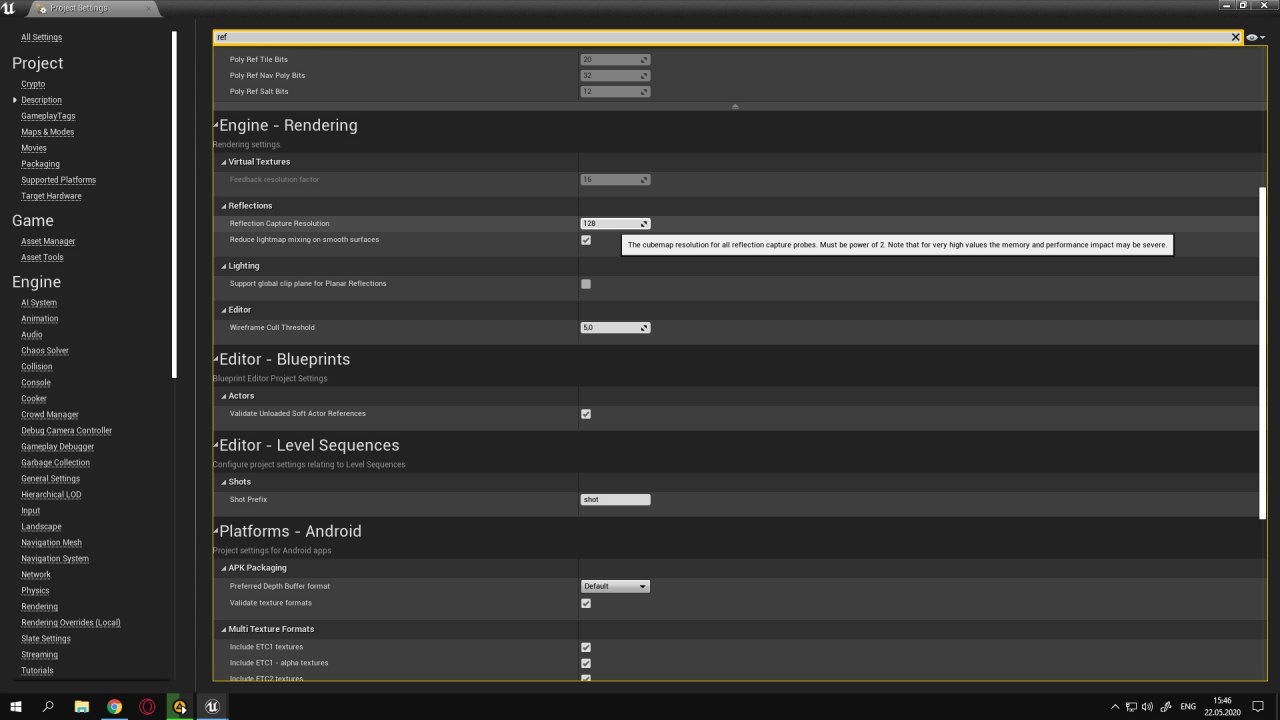The height and width of the screenshot is (720, 1280).
Task: Click the sidebar category scrollbar
Action: pos(175,204)
